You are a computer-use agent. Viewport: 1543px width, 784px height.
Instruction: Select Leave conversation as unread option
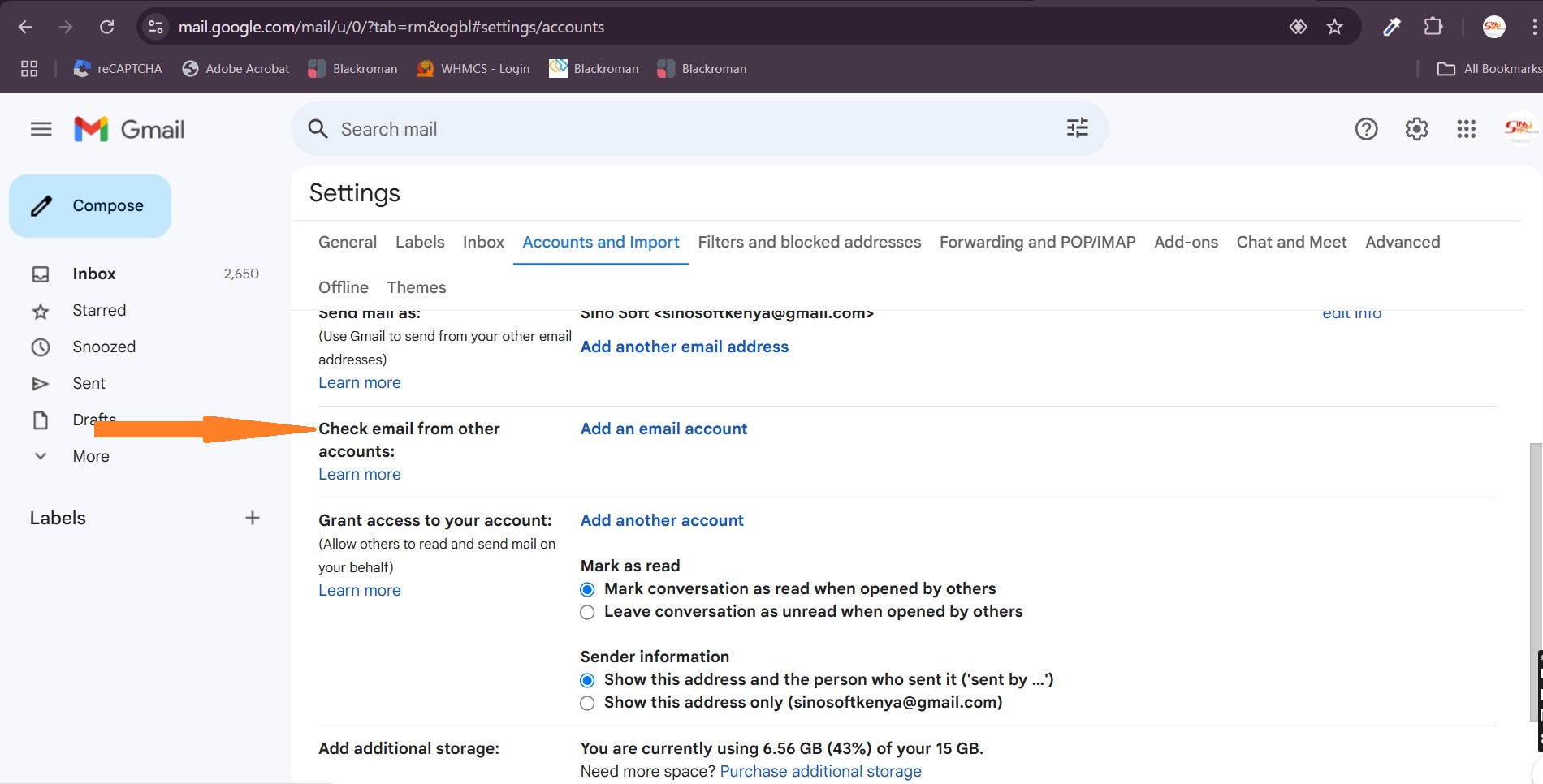pyautogui.click(x=587, y=612)
